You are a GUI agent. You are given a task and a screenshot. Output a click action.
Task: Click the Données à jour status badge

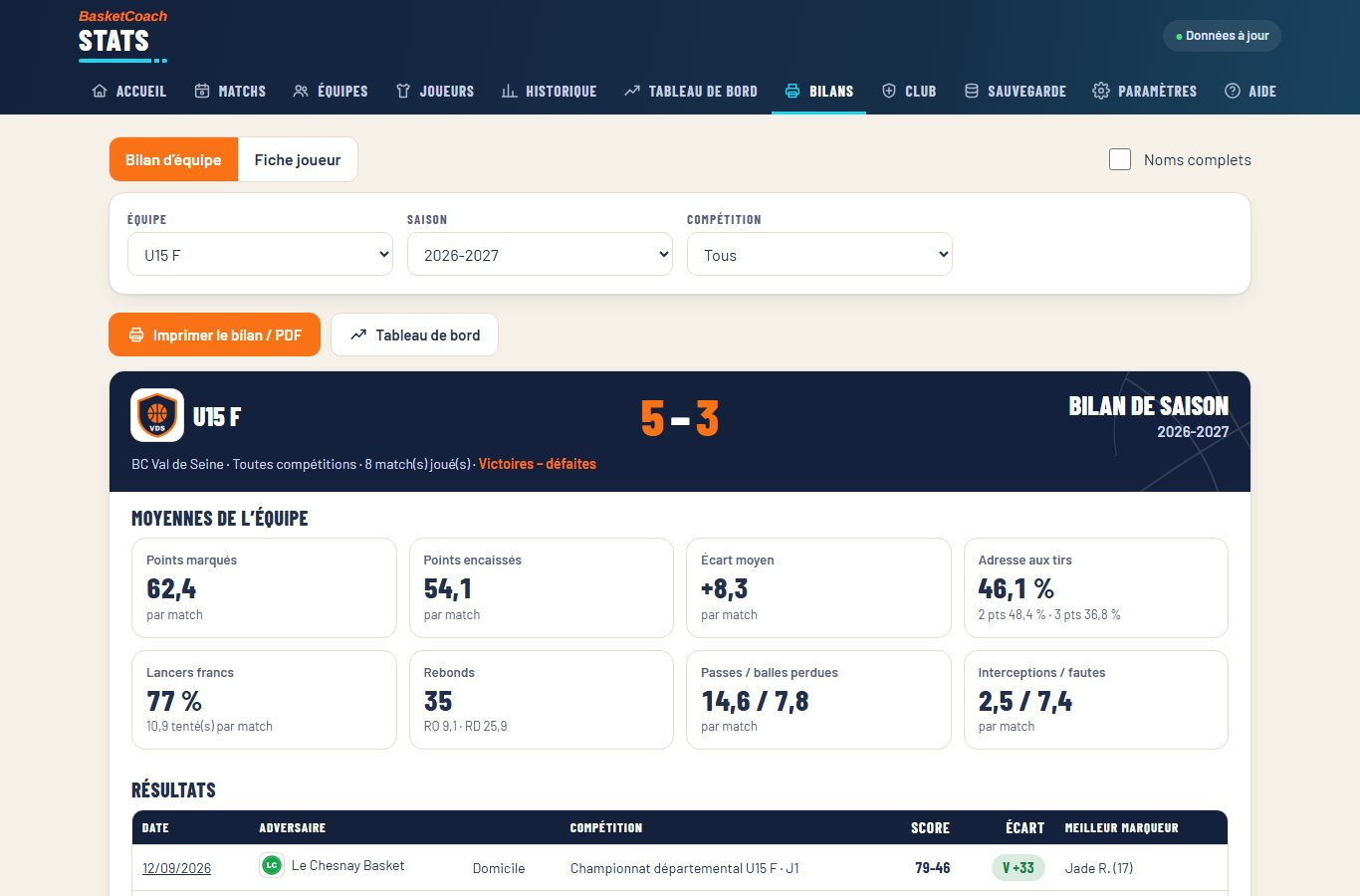[x=1222, y=36]
